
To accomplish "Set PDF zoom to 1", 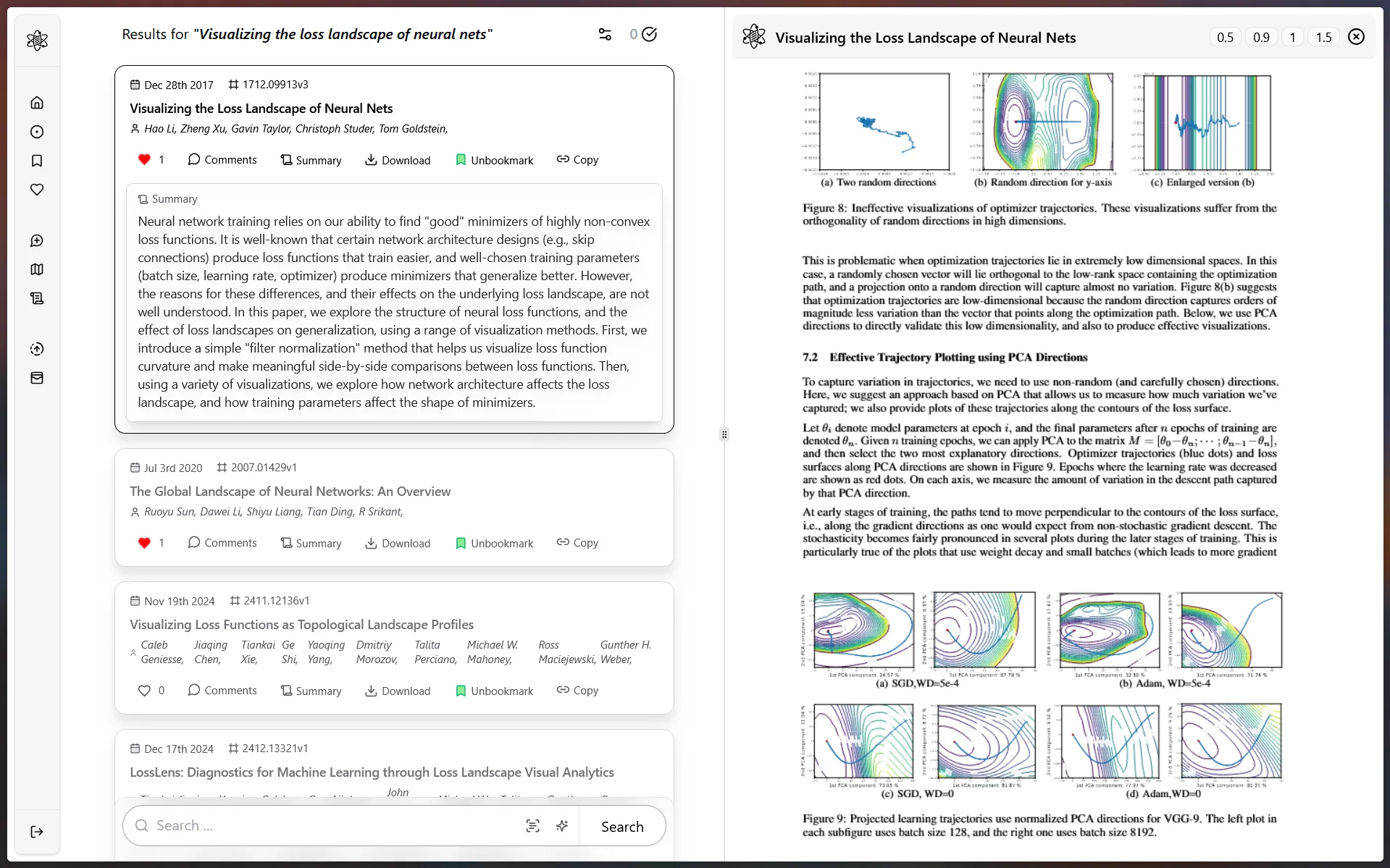I will click(x=1292, y=37).
